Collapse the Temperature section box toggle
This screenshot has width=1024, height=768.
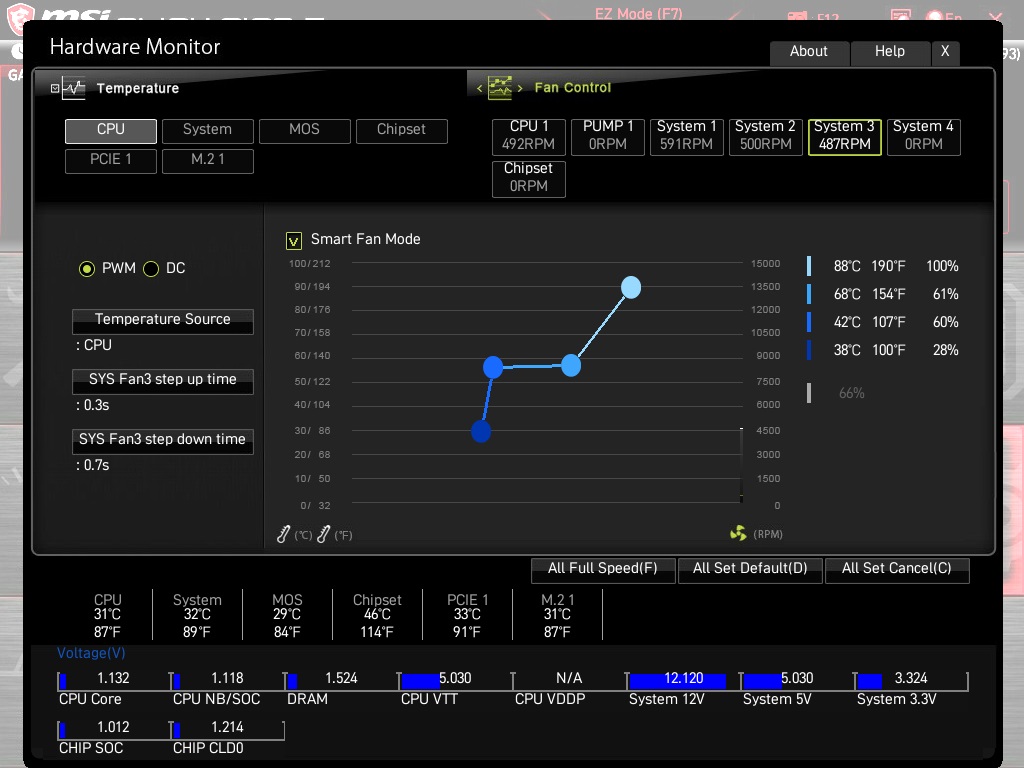(55, 88)
